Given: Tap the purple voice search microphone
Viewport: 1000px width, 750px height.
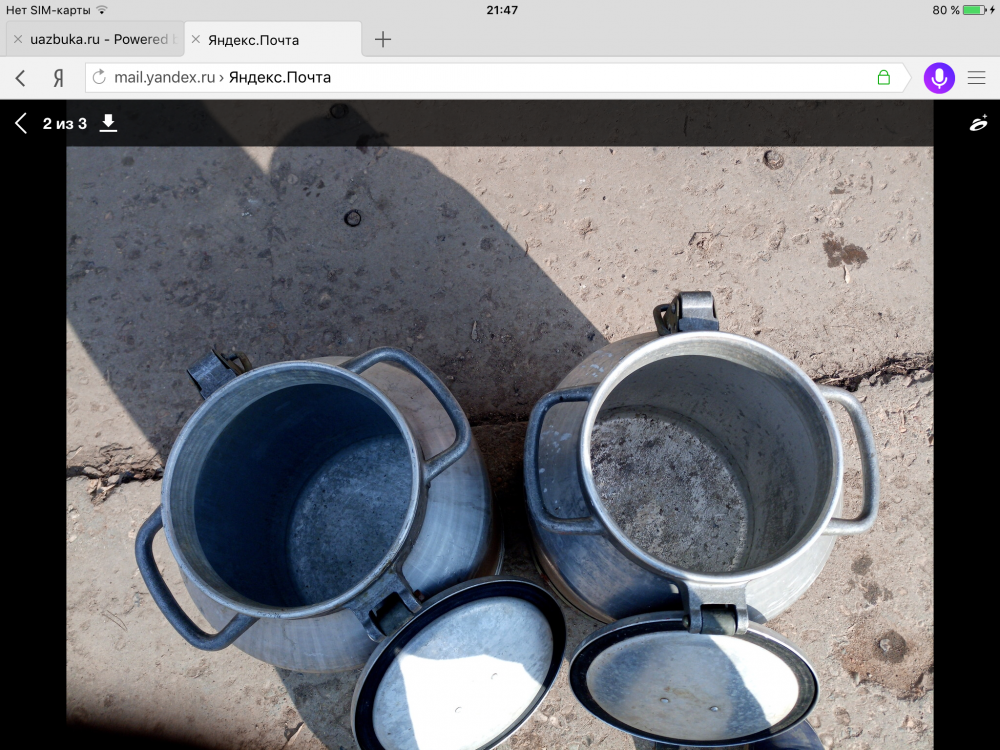Looking at the screenshot, I should (939, 78).
